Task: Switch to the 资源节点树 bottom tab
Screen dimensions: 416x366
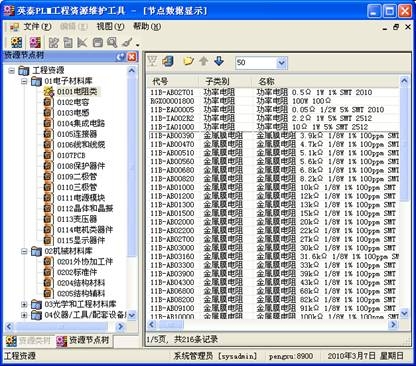Action: [x=84, y=340]
